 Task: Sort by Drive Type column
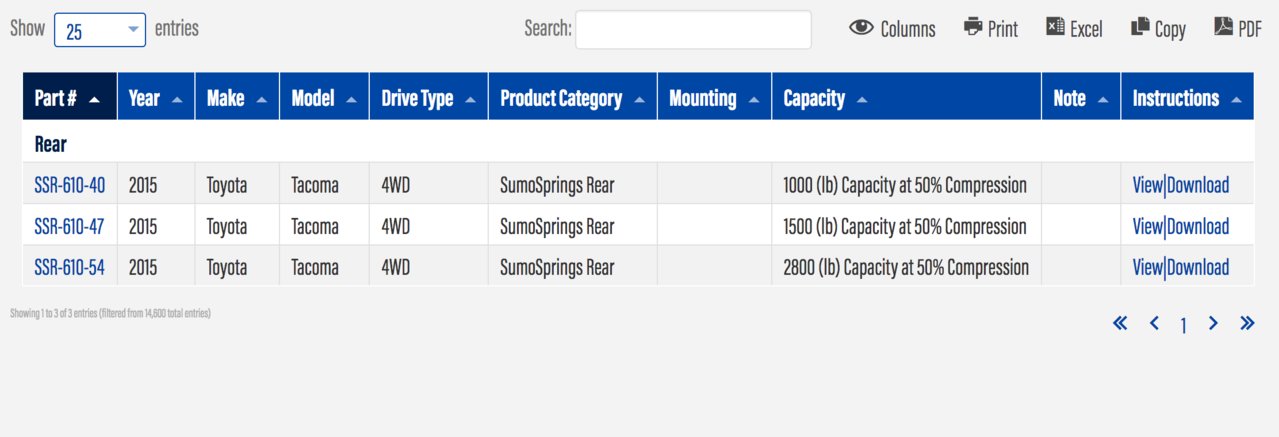click(428, 97)
